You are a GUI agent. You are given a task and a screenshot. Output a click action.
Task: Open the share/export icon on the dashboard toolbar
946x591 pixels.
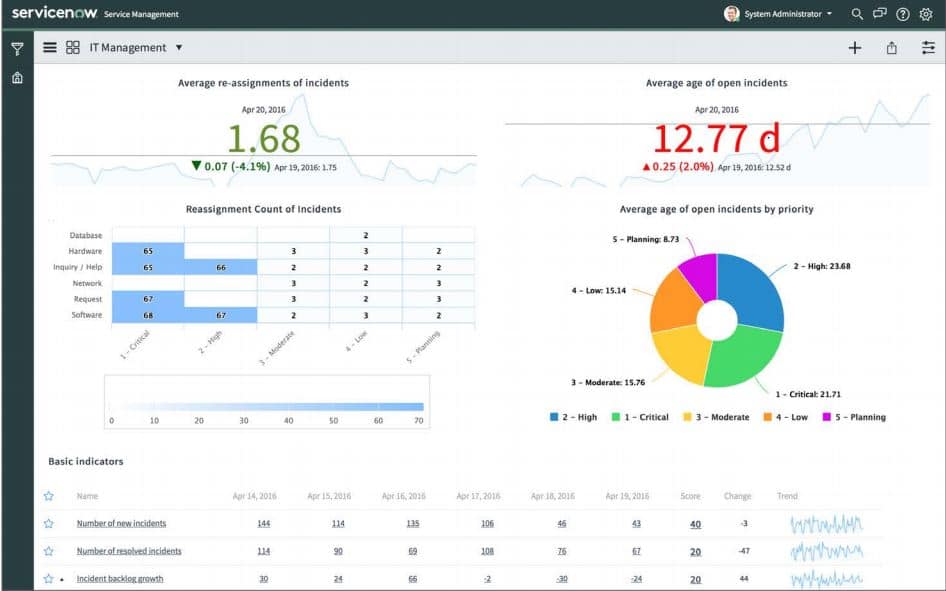tap(889, 47)
